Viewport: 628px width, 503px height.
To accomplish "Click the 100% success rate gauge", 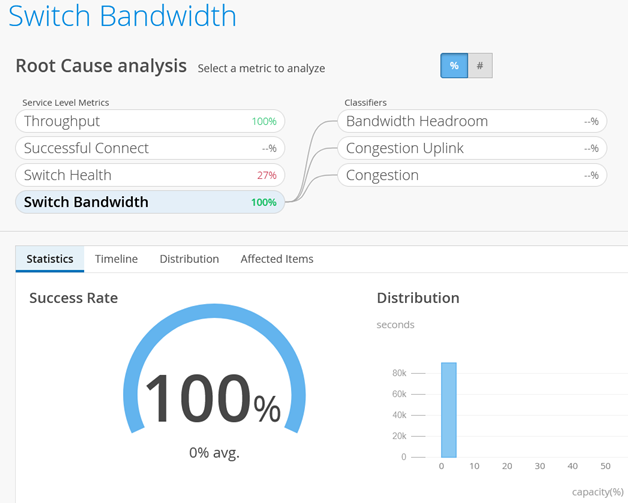I will 214,396.
